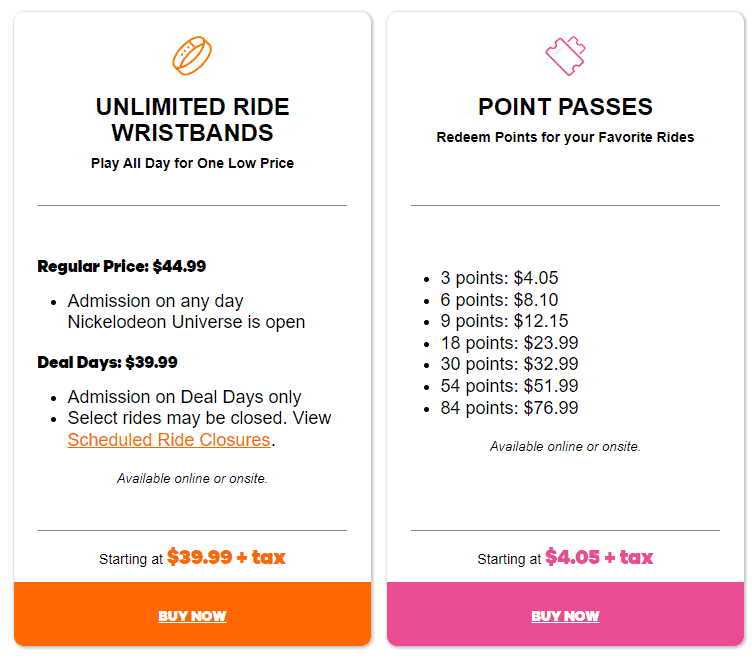This screenshot has height=668, width=752.
Task: Click the pink $4.05 + tax starting price
Action: (x=599, y=557)
